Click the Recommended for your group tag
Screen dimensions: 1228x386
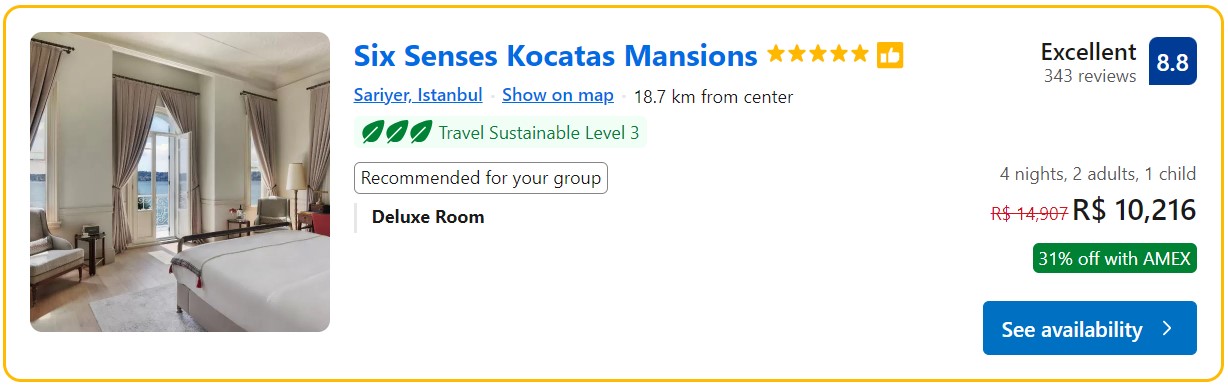481,178
